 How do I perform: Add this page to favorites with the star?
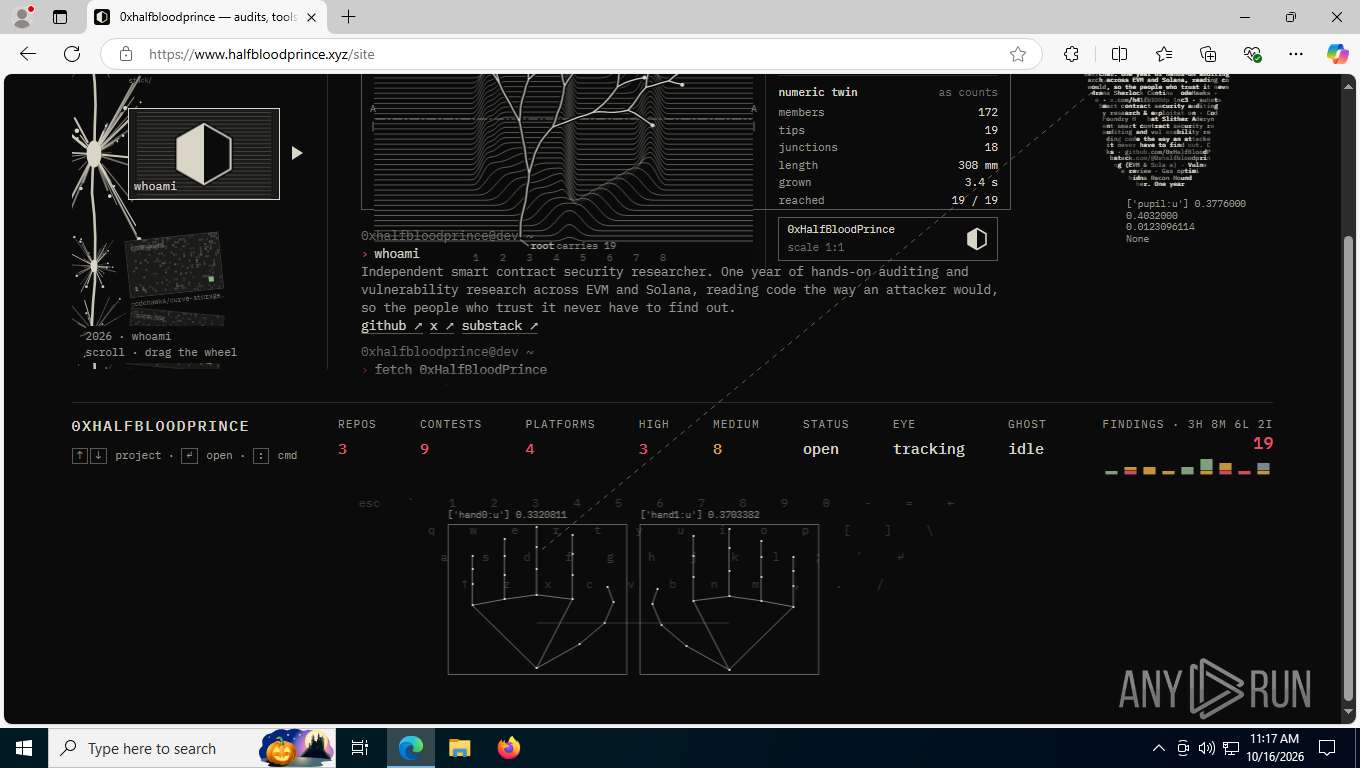(1018, 54)
